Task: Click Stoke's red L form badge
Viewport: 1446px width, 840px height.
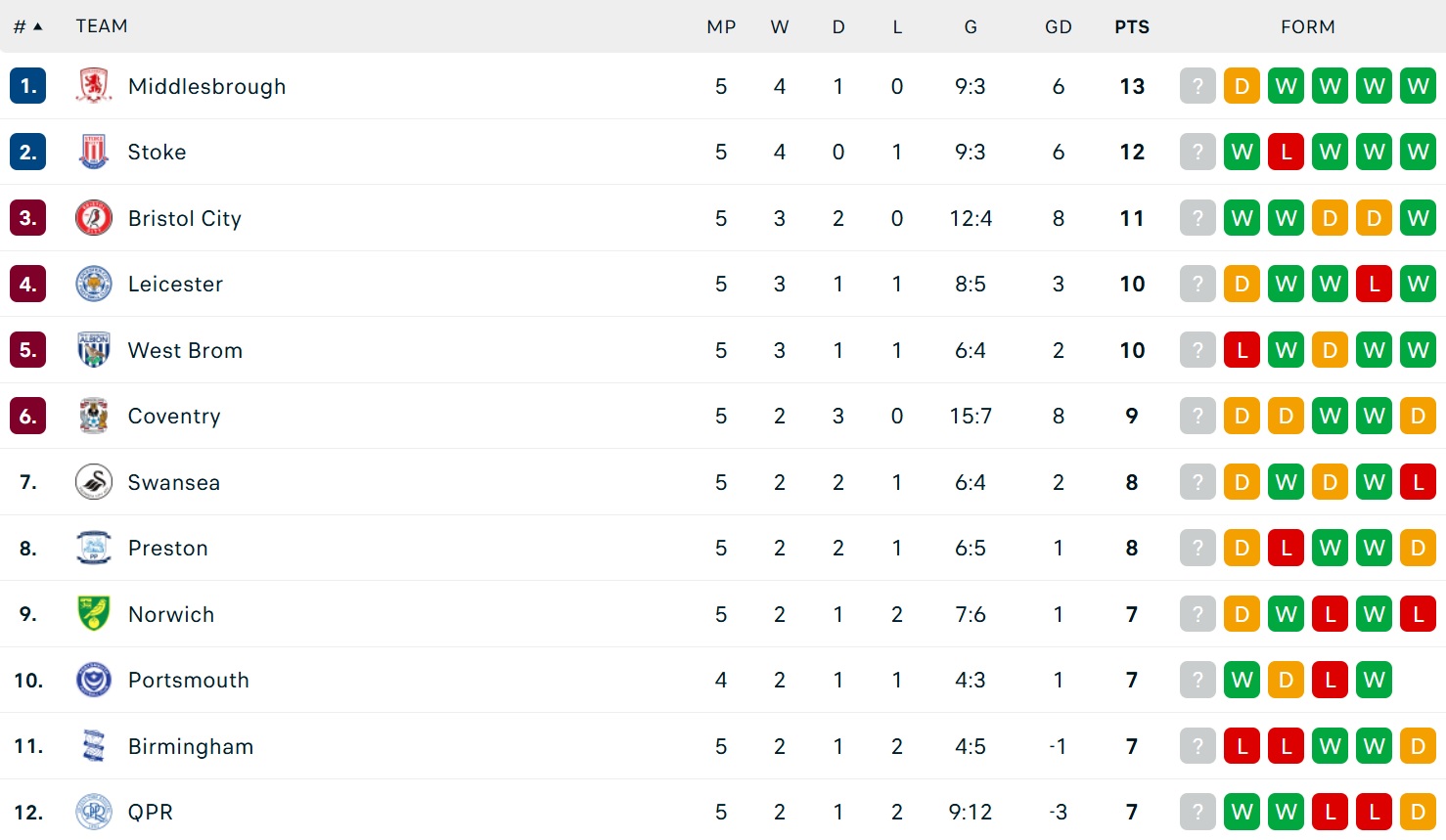Action: 1286,152
